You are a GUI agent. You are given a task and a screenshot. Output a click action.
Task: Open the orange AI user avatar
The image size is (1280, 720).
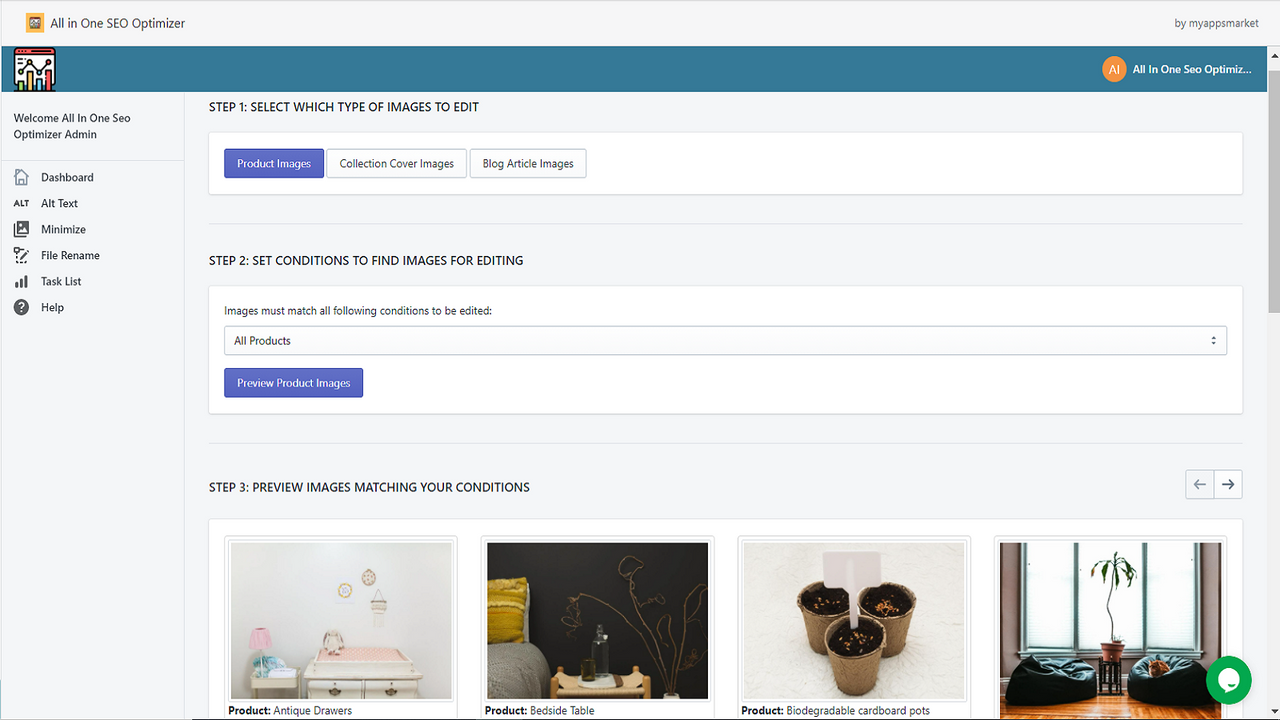[x=1114, y=69]
